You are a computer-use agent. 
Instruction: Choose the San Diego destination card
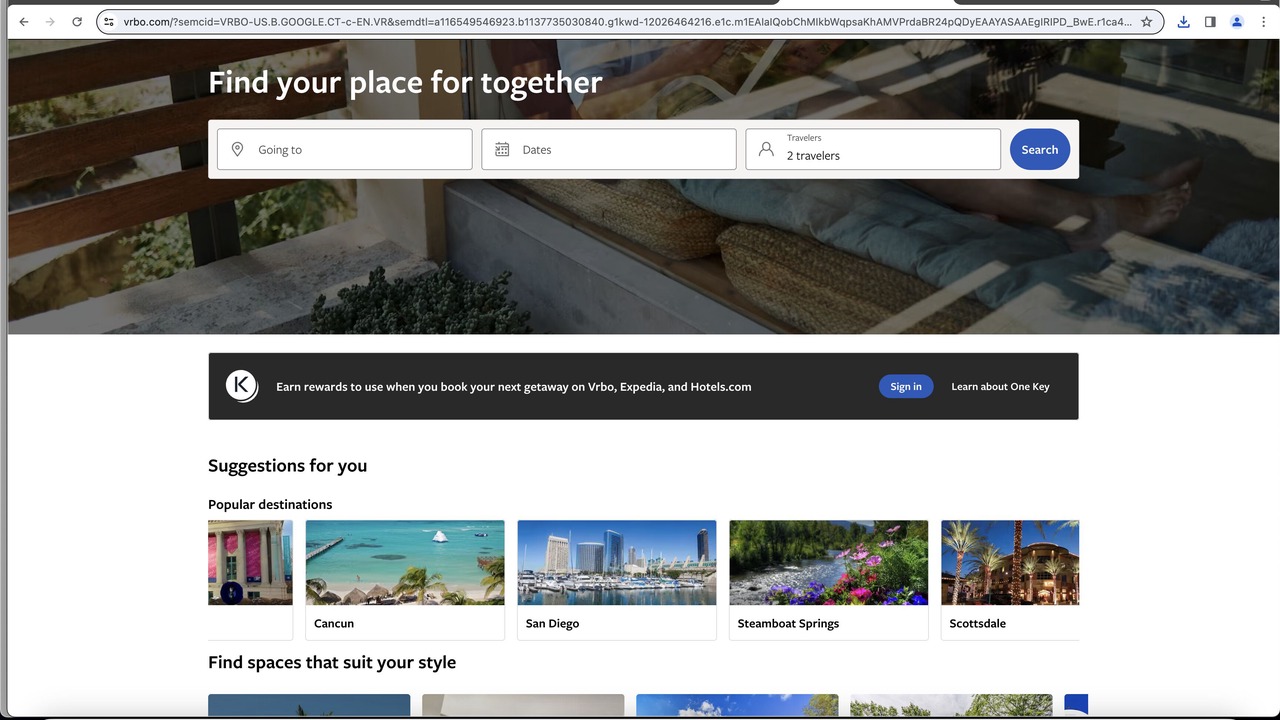[617, 578]
